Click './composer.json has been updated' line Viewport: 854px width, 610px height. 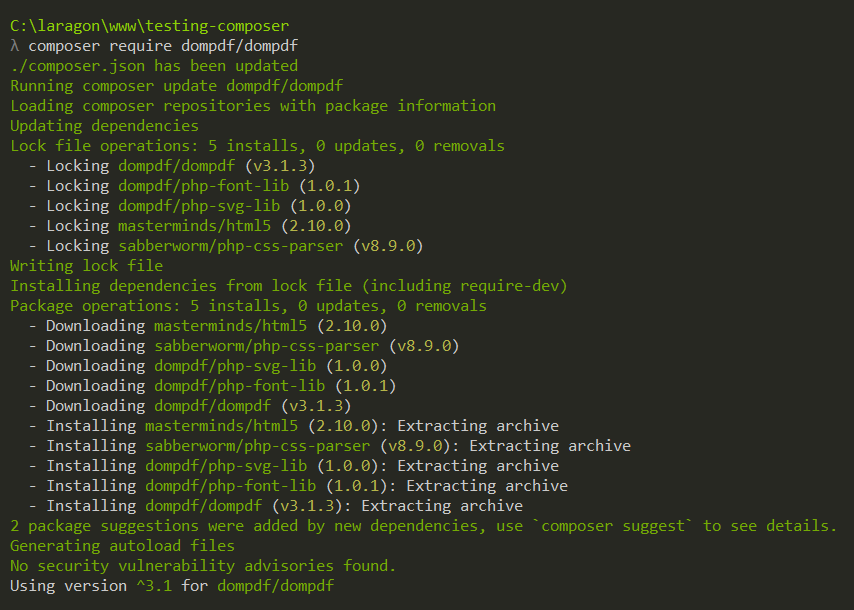(x=154, y=66)
